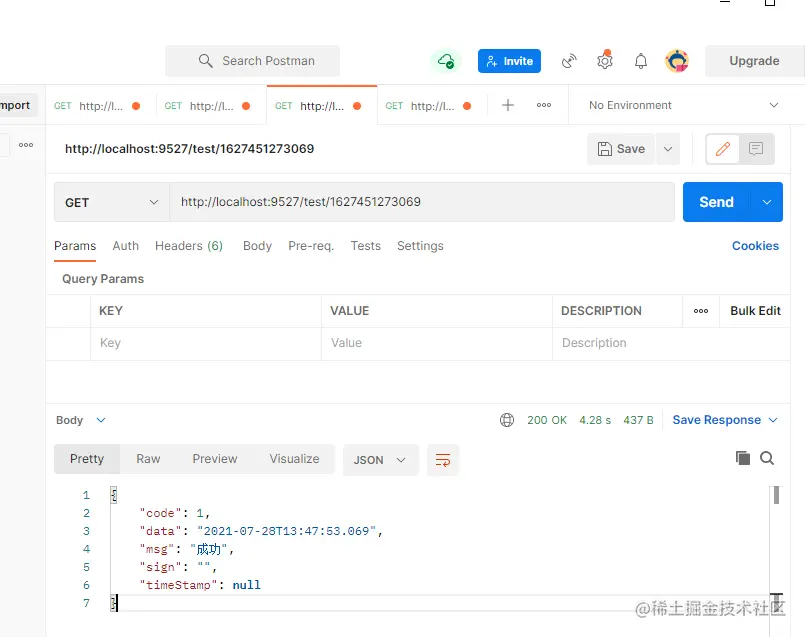Open the settings gear icon
The height and width of the screenshot is (637, 805).
[x=605, y=61]
